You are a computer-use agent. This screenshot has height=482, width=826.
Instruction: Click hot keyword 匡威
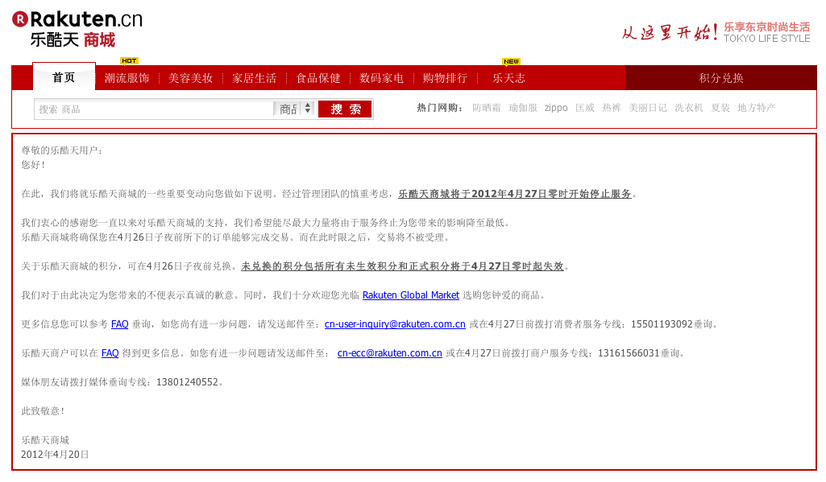point(585,108)
